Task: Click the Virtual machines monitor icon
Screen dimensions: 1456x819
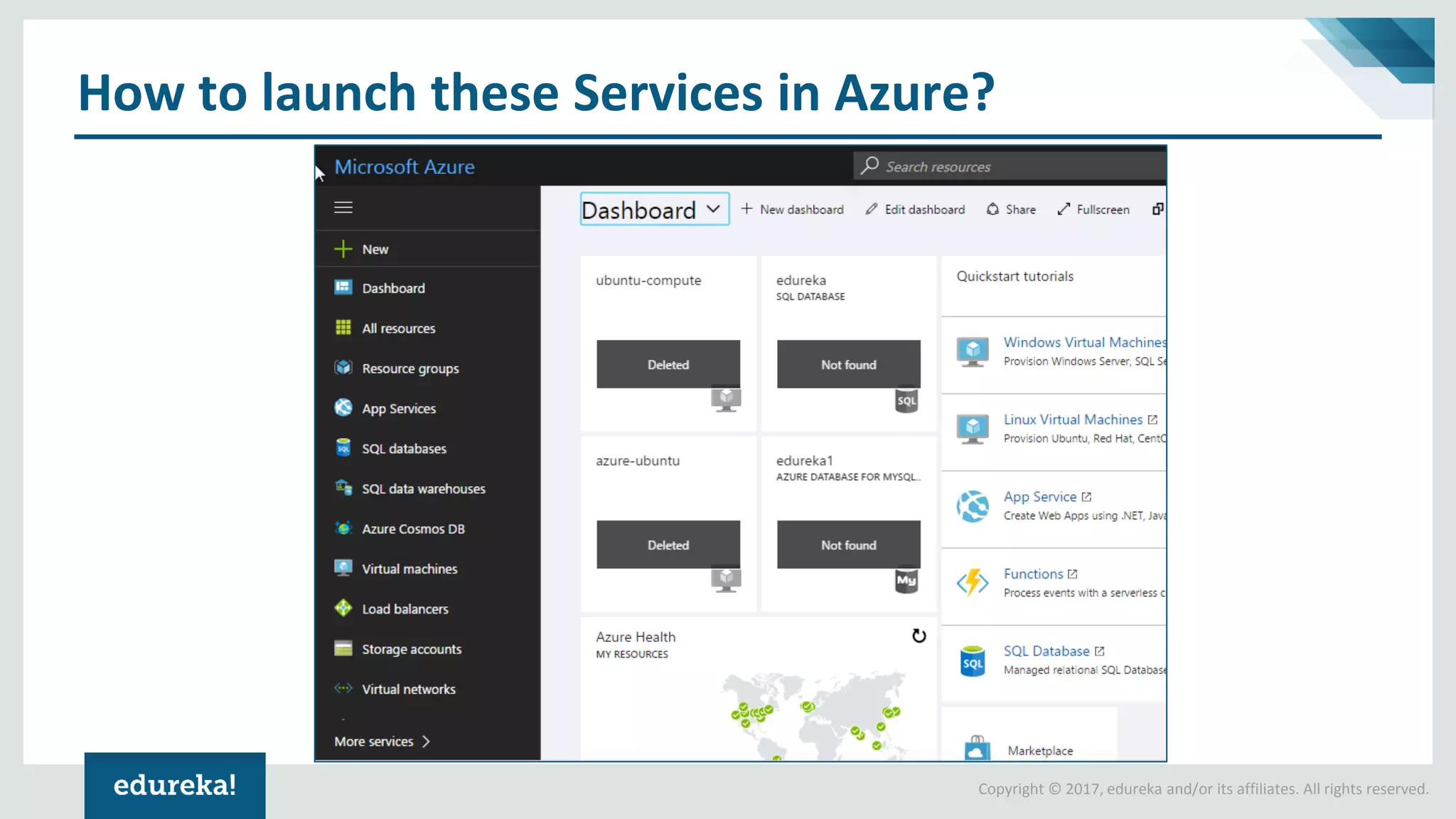Action: coord(343,568)
